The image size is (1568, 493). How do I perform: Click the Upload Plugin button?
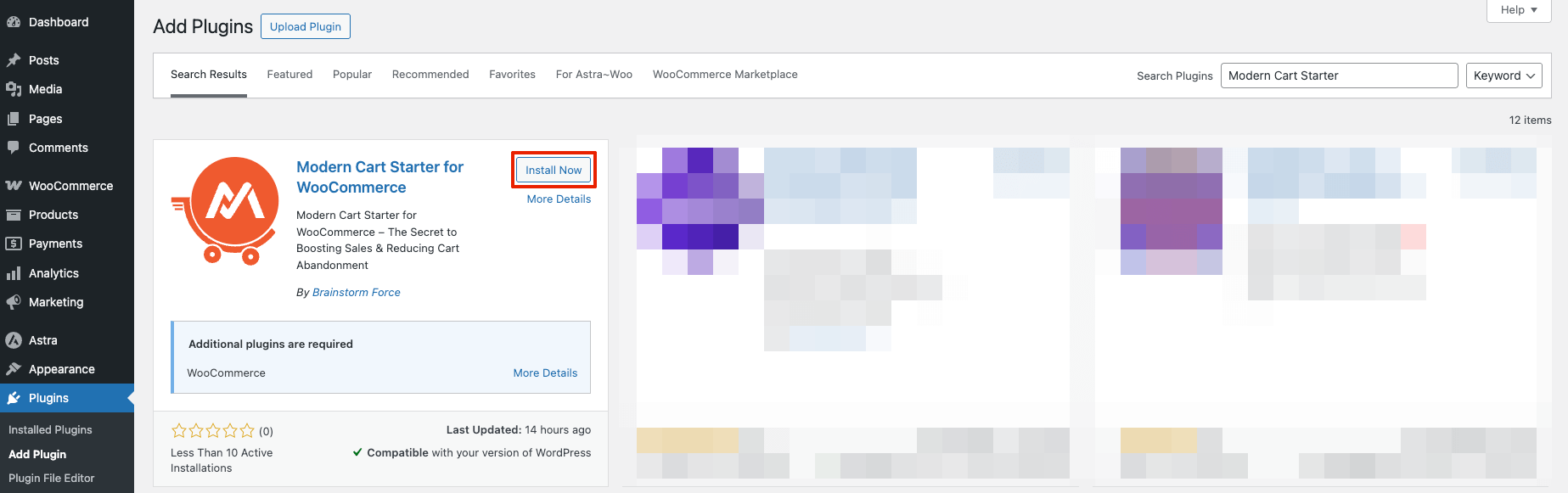click(x=306, y=26)
